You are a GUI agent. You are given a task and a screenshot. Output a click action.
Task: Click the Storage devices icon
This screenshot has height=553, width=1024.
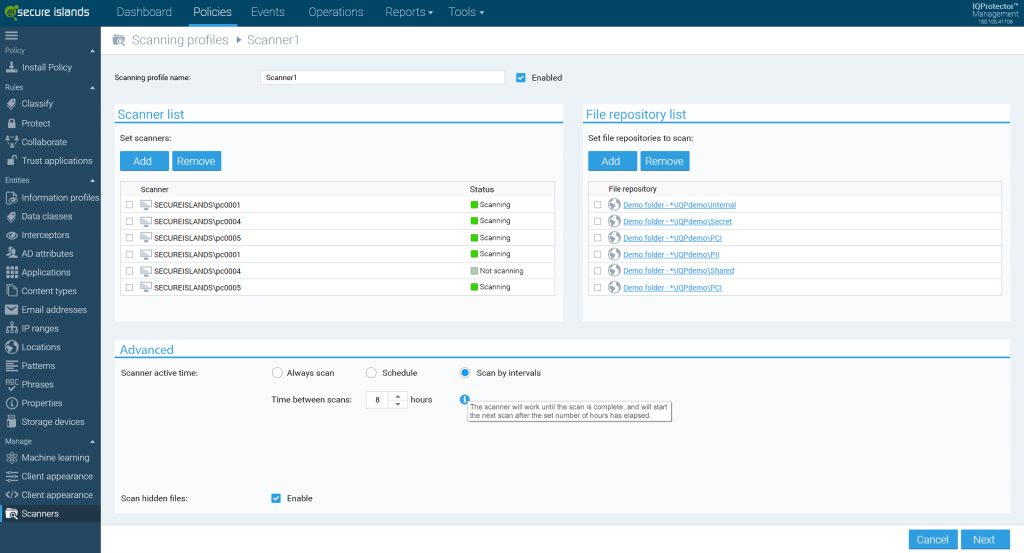coord(11,422)
